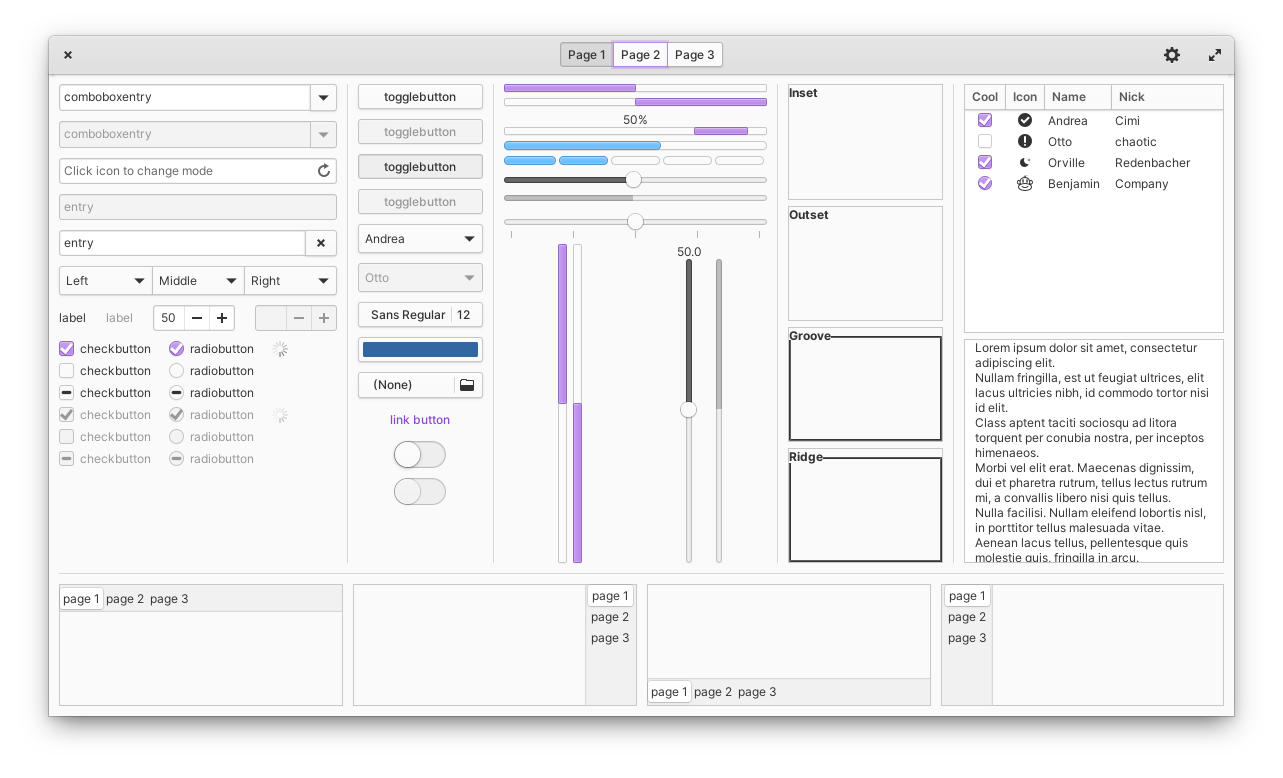This screenshot has height=778, width=1283.
Task: Increase the spin value with plus
Action: click(222, 318)
